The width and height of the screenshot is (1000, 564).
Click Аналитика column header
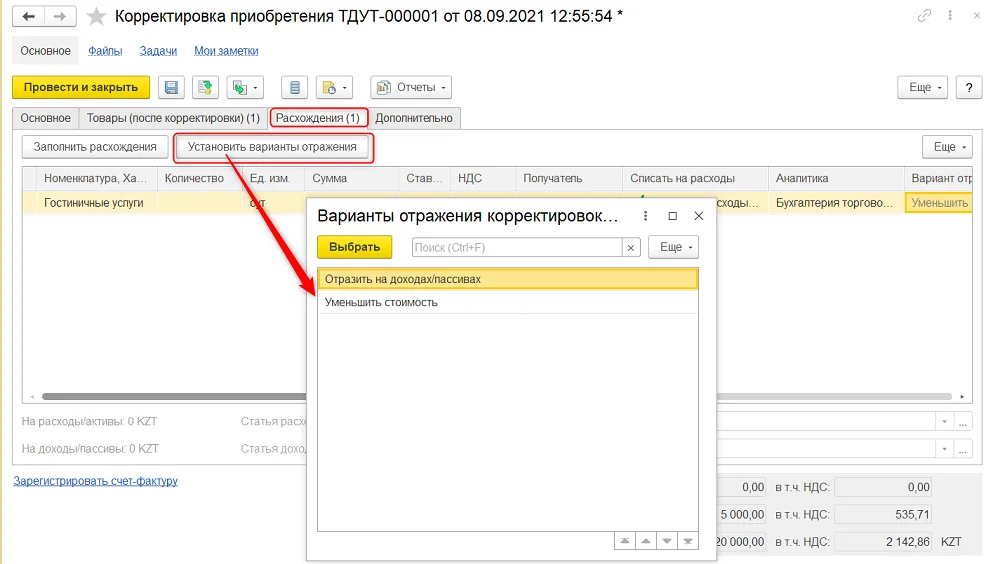[835, 179]
